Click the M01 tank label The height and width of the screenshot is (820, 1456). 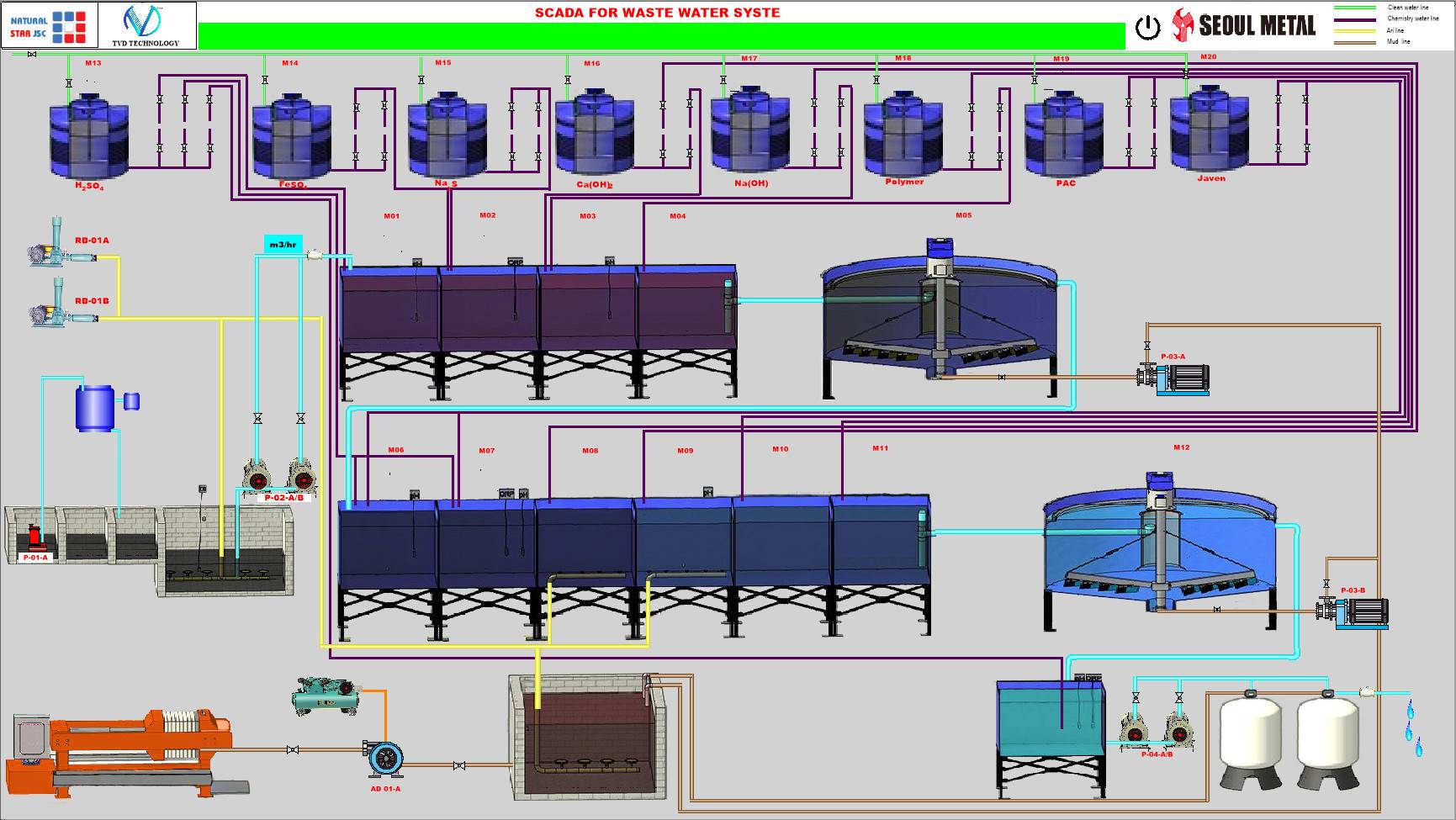392,216
